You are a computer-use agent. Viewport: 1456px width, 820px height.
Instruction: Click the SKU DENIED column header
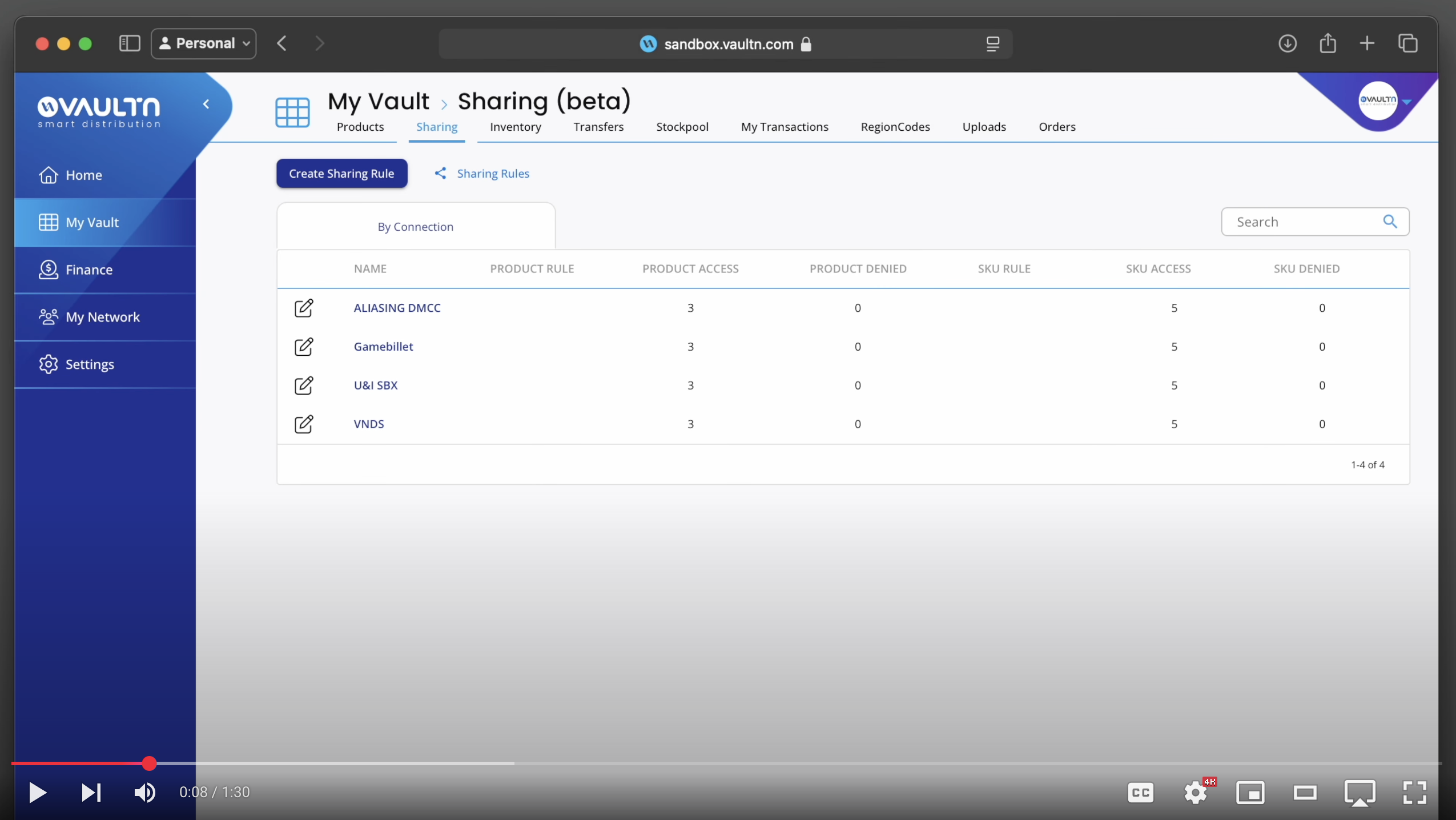pyautogui.click(x=1306, y=269)
